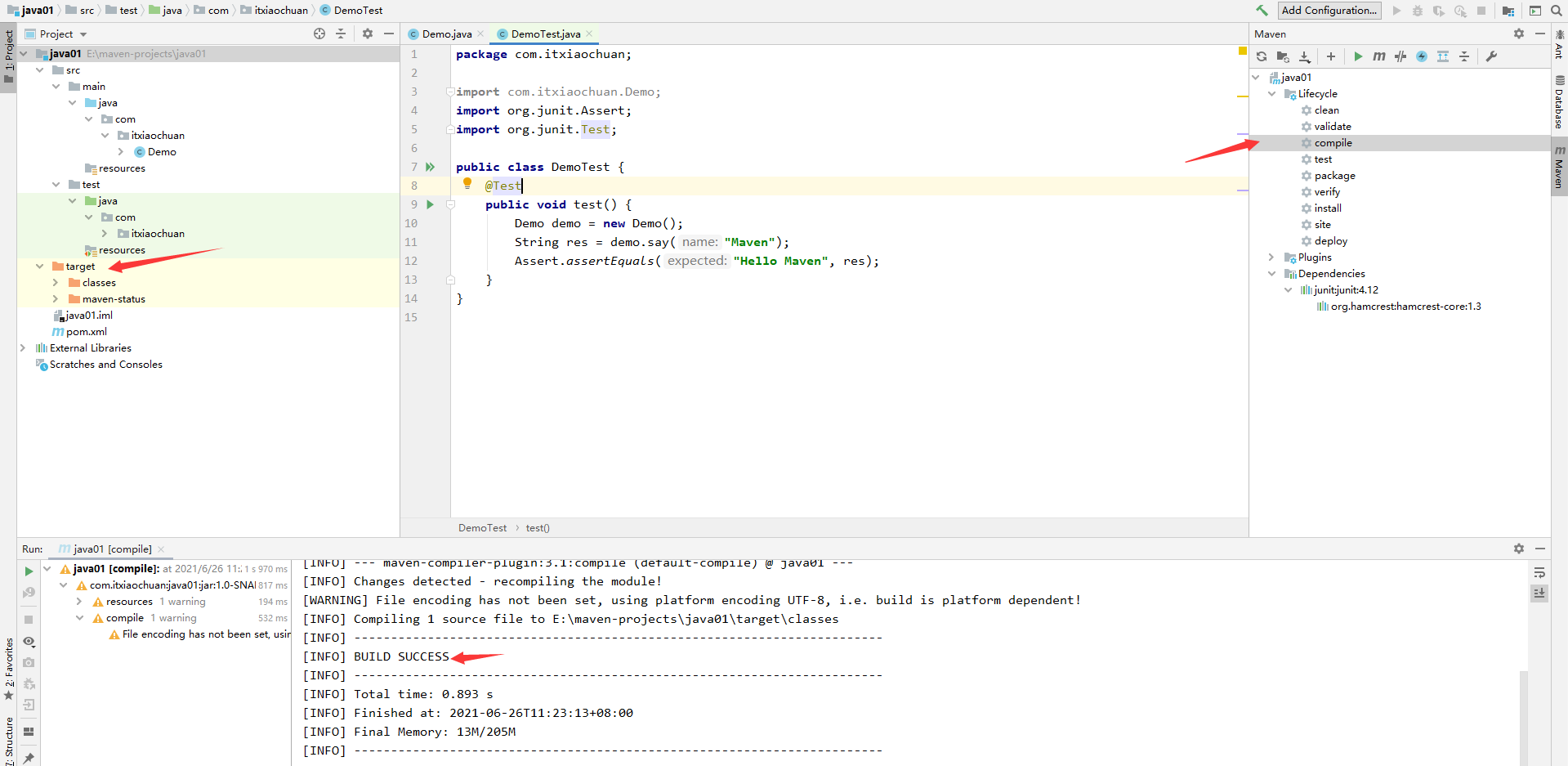The image size is (1568, 766).
Task: Add Maven projects plus icon
Action: click(1331, 56)
